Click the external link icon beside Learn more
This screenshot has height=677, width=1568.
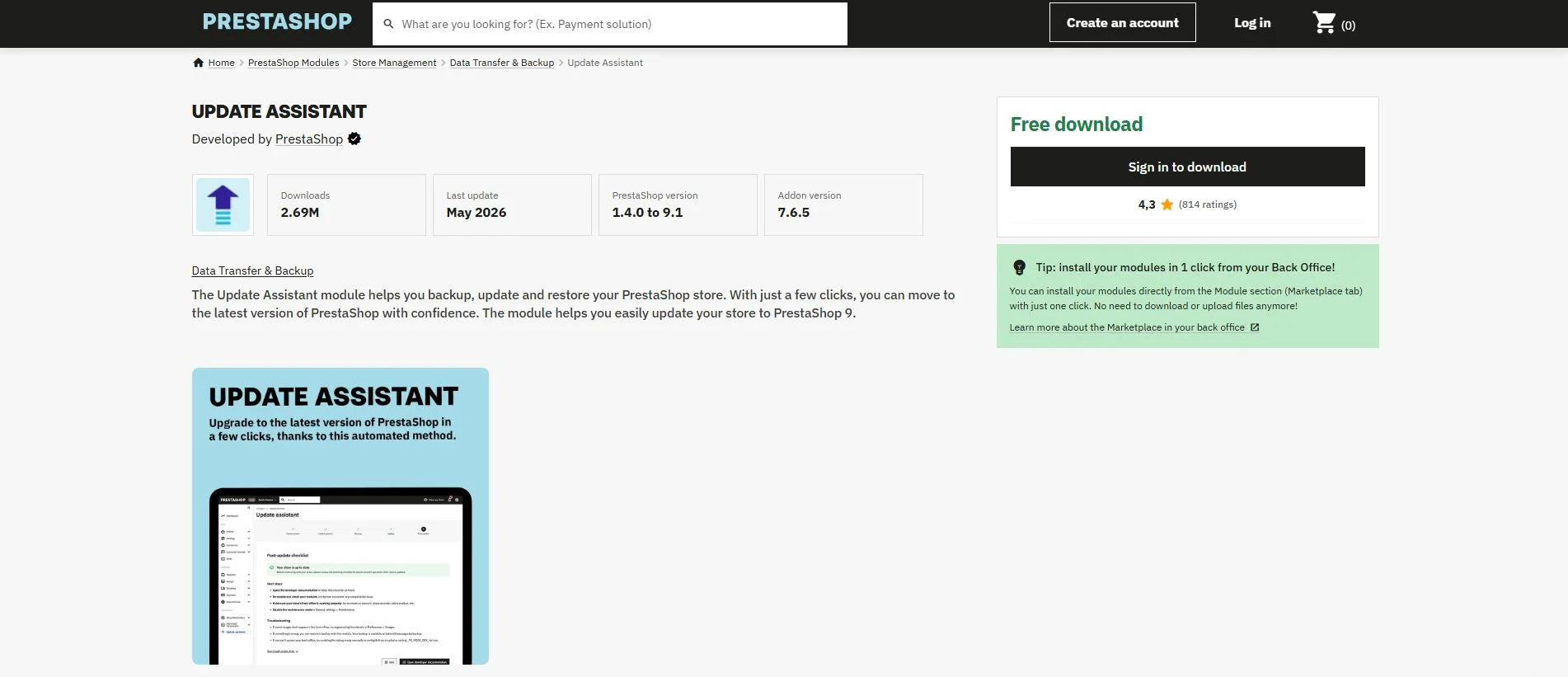pyautogui.click(x=1255, y=327)
